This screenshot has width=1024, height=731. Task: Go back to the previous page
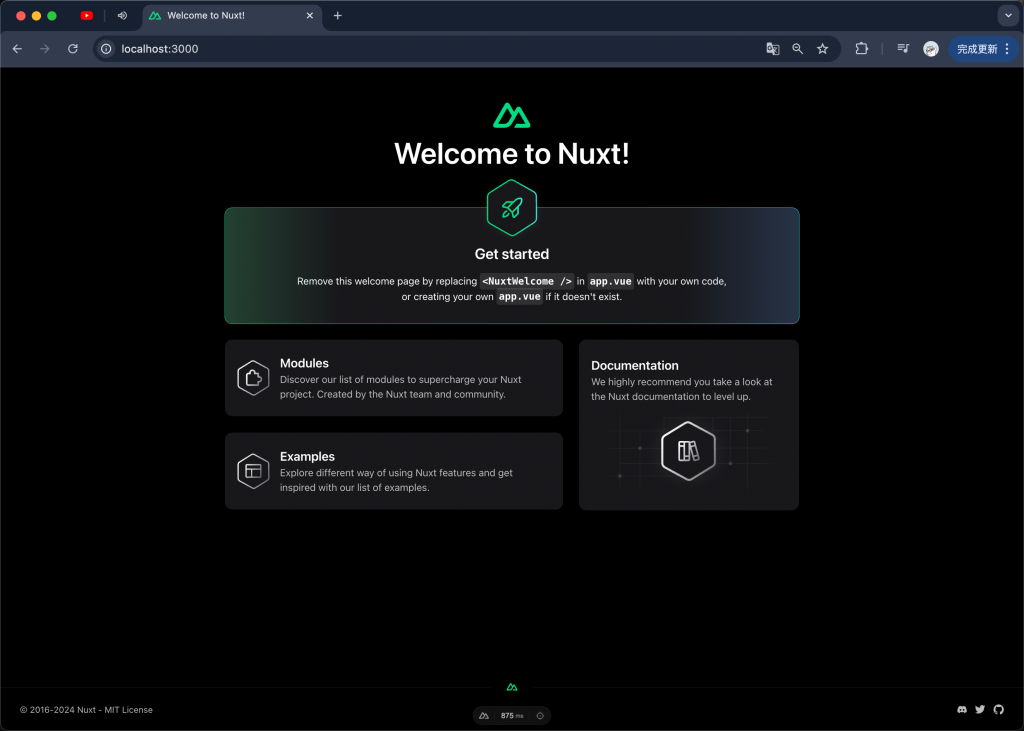point(18,49)
